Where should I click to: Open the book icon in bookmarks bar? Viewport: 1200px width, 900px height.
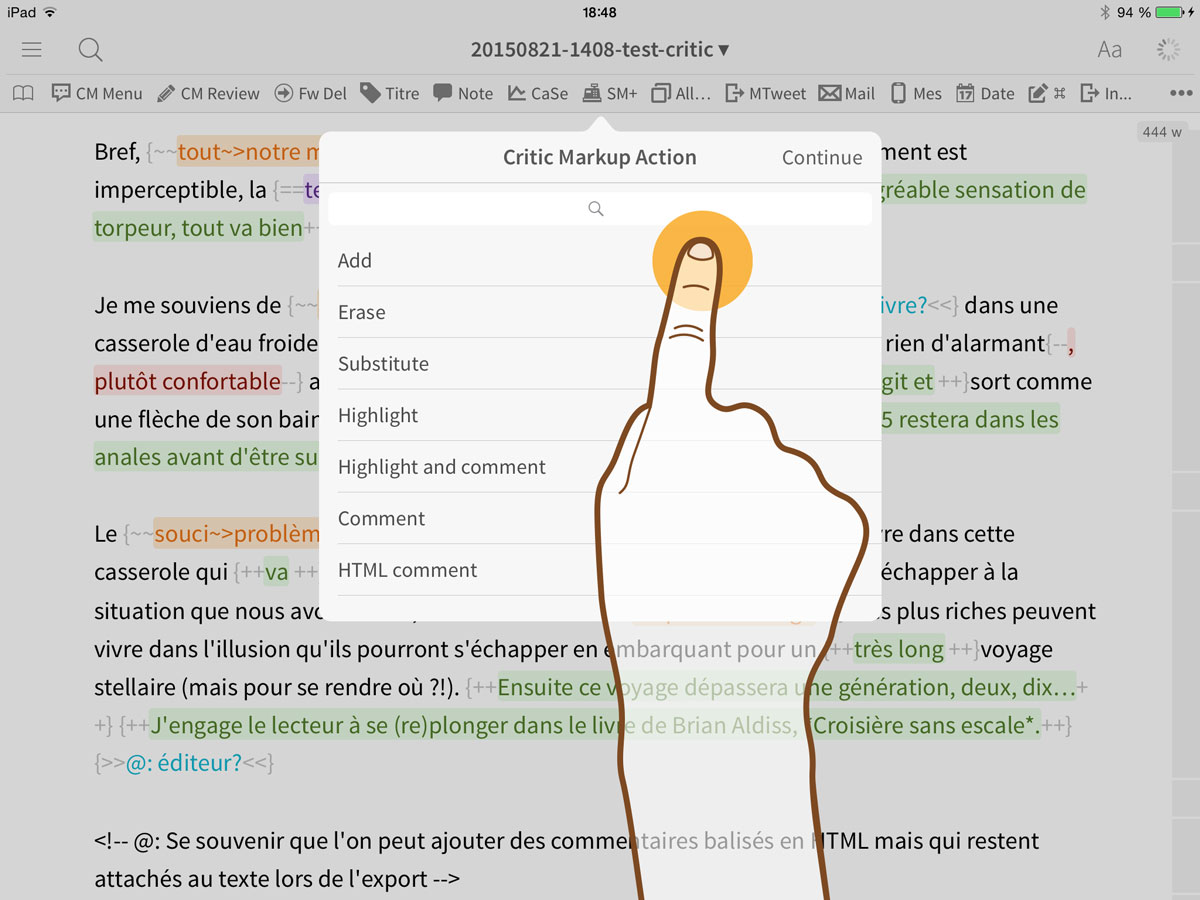click(23, 93)
